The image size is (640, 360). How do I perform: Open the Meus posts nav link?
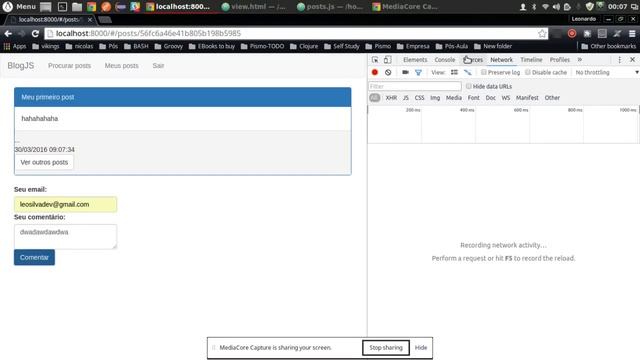click(x=122, y=66)
